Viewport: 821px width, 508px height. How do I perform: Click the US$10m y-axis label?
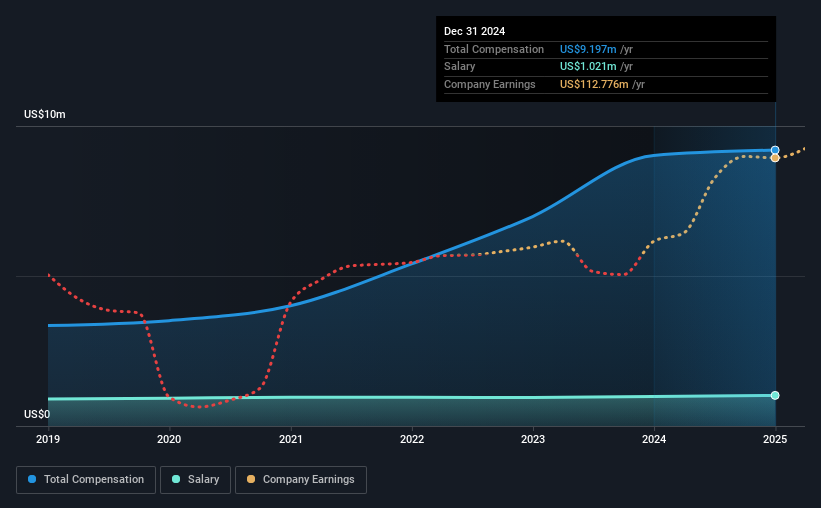tap(45, 114)
